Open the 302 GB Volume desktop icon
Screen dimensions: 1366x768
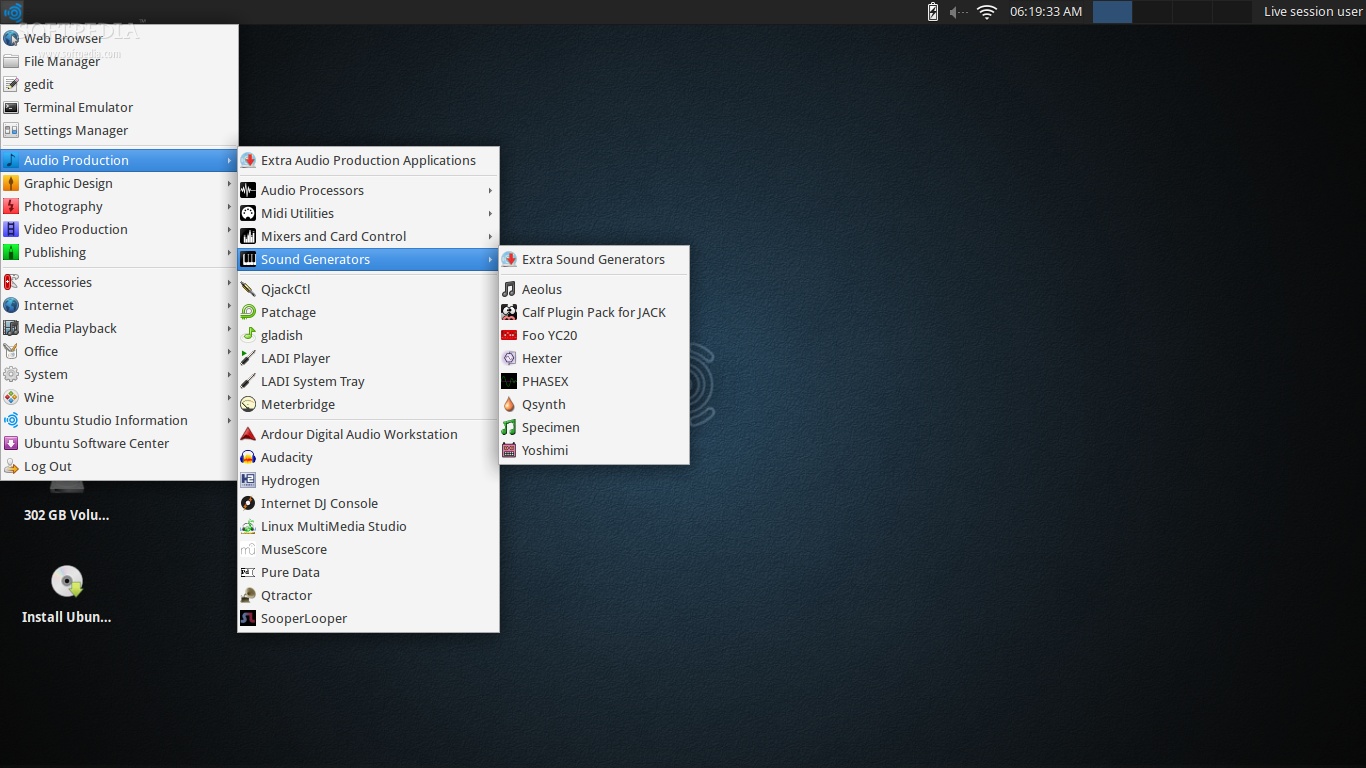tap(67, 503)
